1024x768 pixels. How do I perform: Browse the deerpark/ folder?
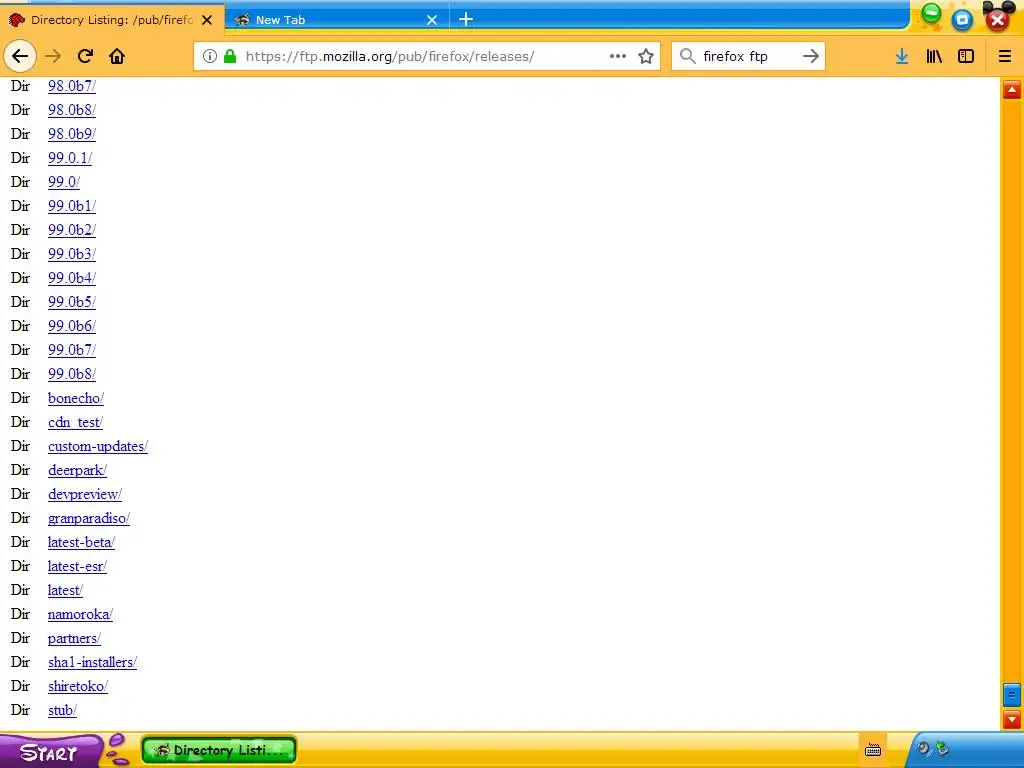point(77,470)
